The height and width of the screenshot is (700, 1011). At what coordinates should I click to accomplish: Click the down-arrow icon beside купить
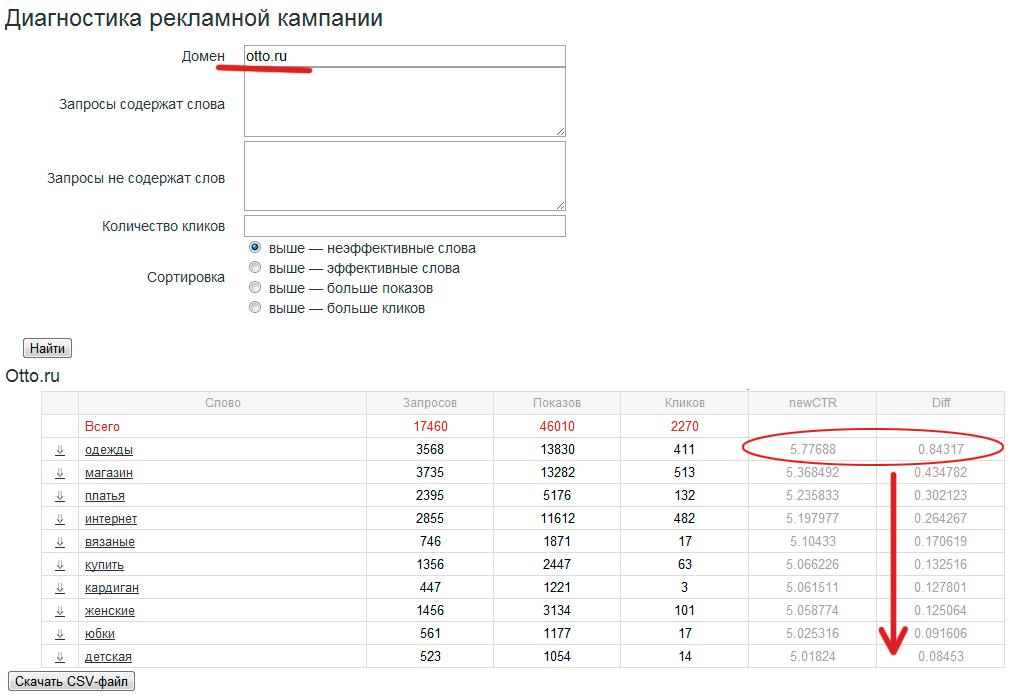[60, 565]
